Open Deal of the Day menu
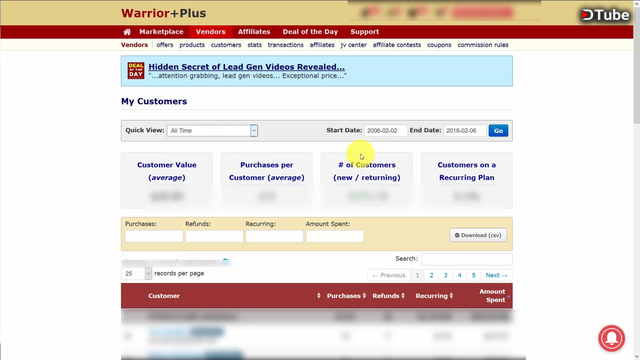Screen dimensions: 640x360 tap(310, 32)
